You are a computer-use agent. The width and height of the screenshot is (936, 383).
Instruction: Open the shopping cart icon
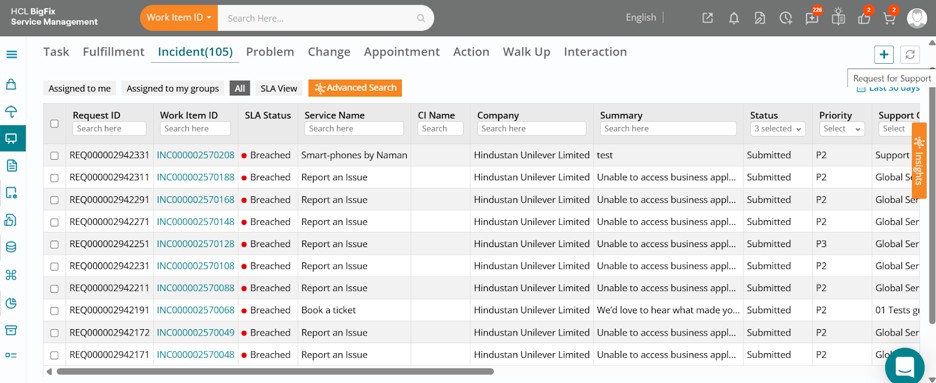pos(889,18)
